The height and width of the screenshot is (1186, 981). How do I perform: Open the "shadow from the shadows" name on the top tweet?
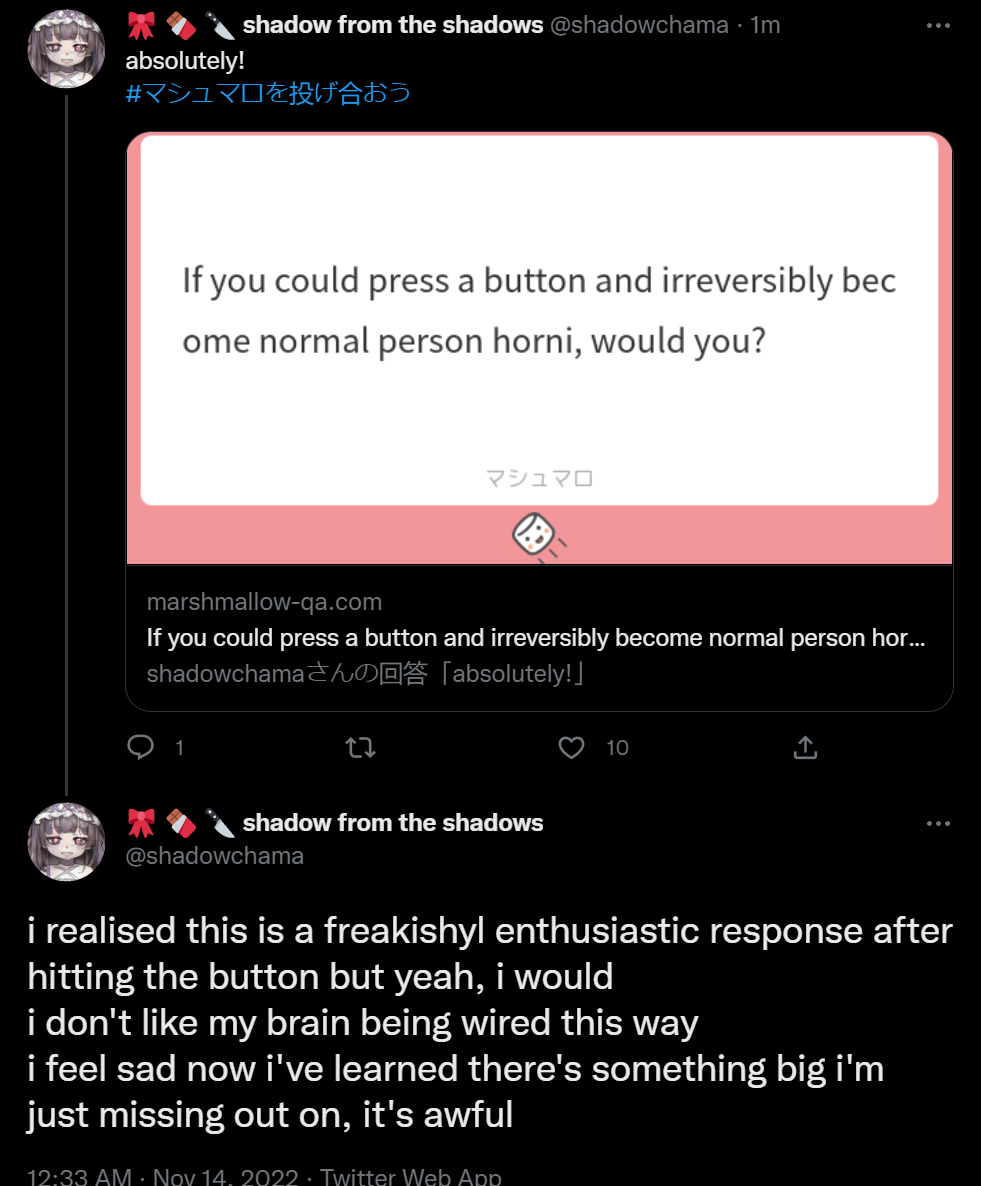[393, 26]
